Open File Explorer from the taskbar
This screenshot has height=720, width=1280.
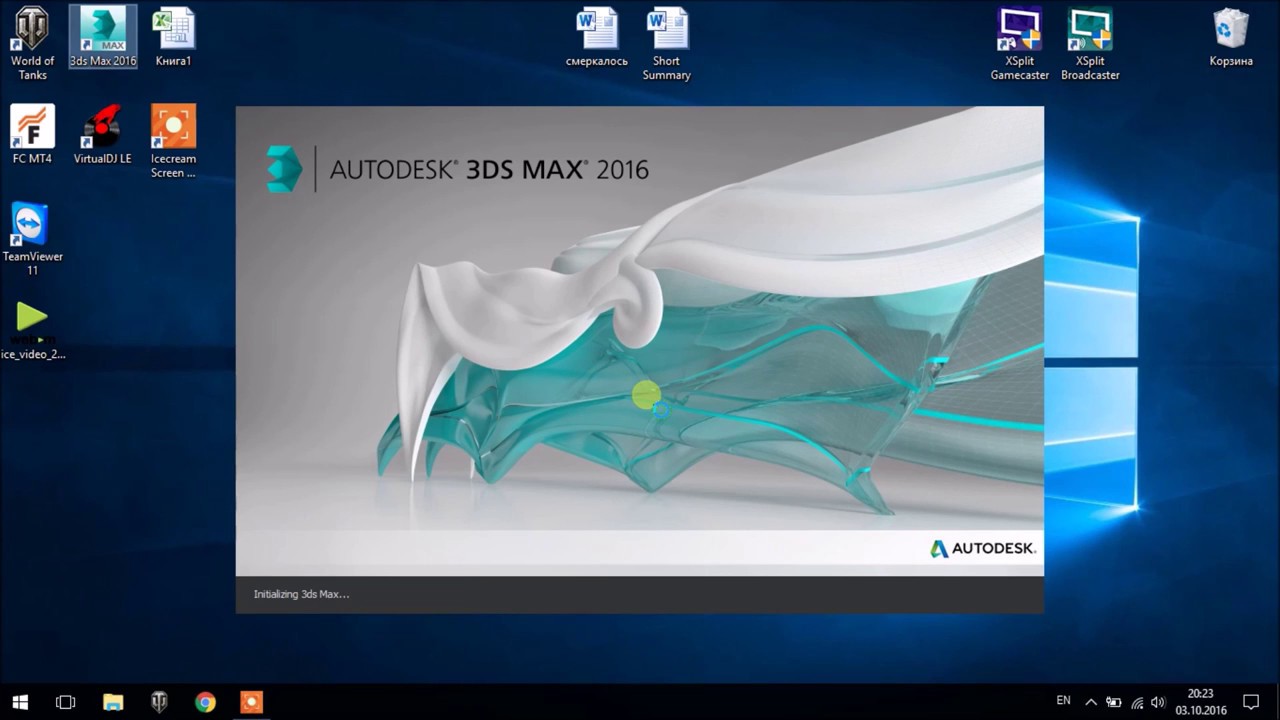tap(113, 702)
